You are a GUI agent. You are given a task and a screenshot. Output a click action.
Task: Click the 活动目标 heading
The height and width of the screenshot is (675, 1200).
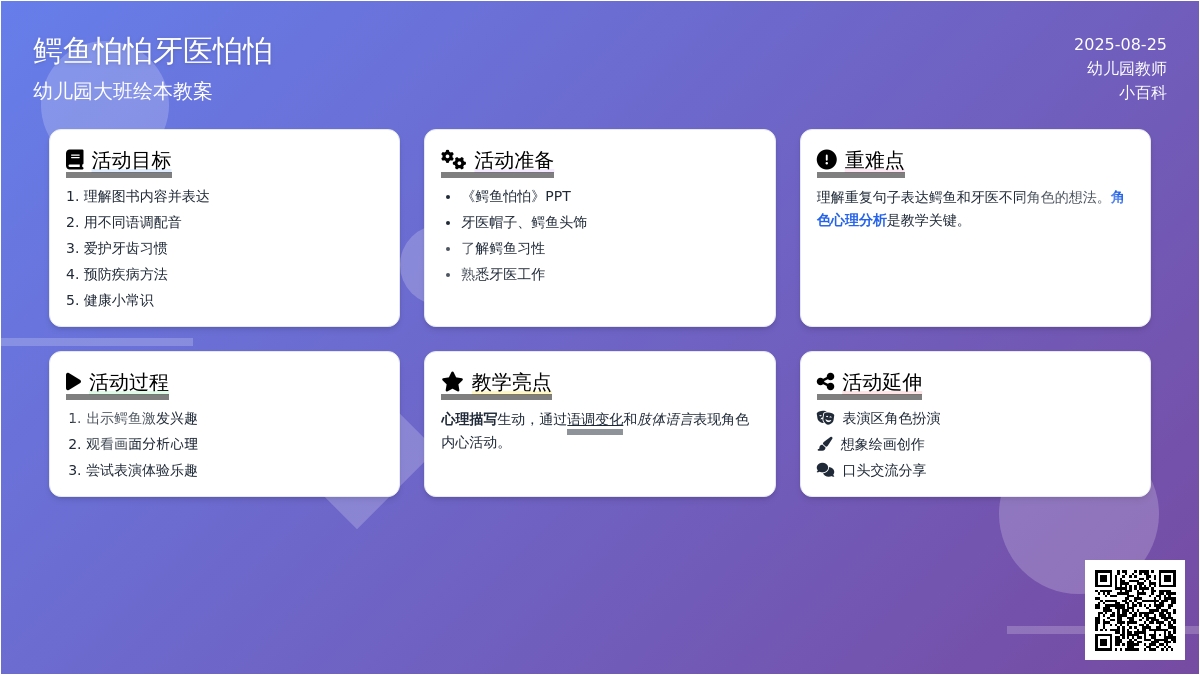(x=131, y=160)
